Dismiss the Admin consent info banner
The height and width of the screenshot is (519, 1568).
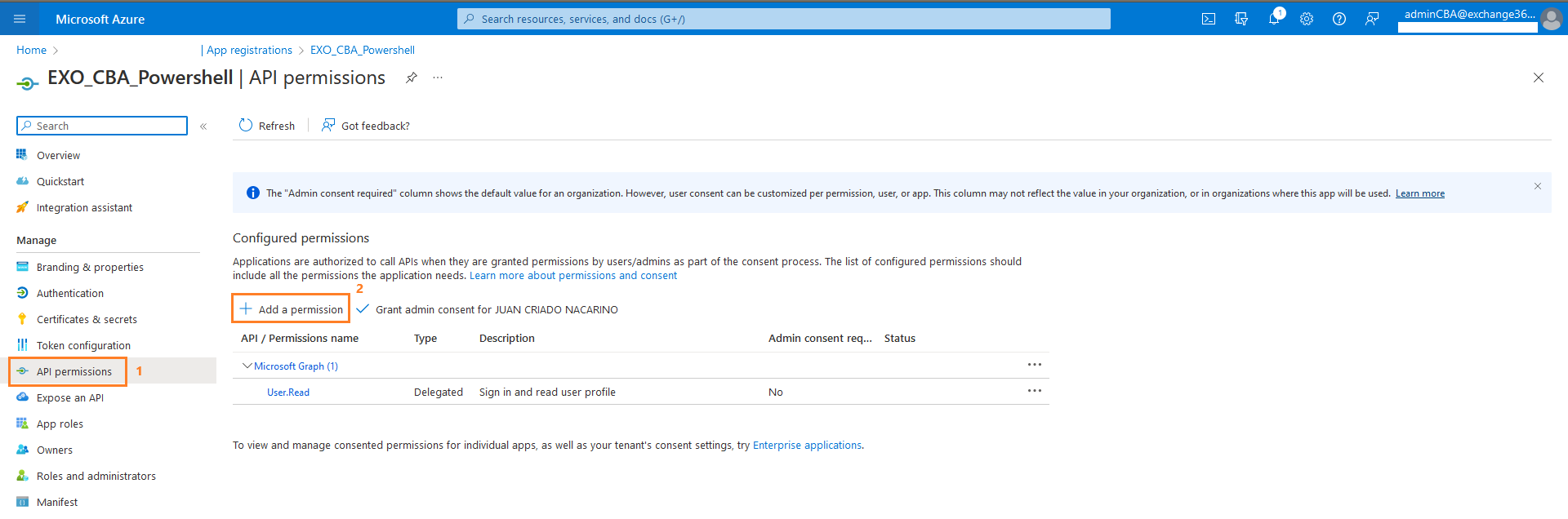(1538, 186)
